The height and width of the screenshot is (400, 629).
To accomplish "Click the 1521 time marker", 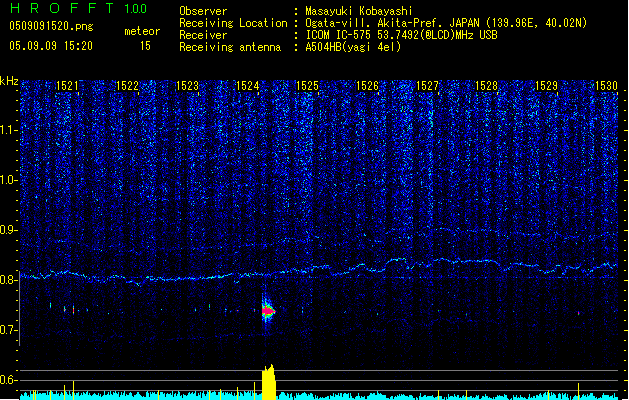I will tap(68, 87).
